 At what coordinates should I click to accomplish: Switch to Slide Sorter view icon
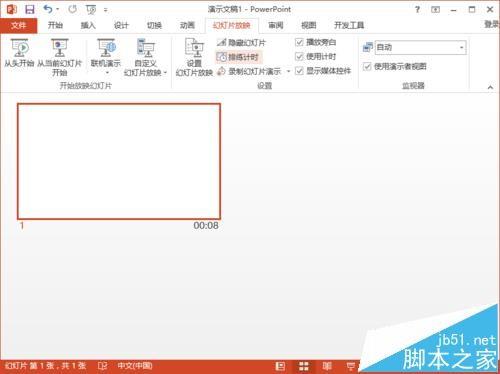[304, 366]
